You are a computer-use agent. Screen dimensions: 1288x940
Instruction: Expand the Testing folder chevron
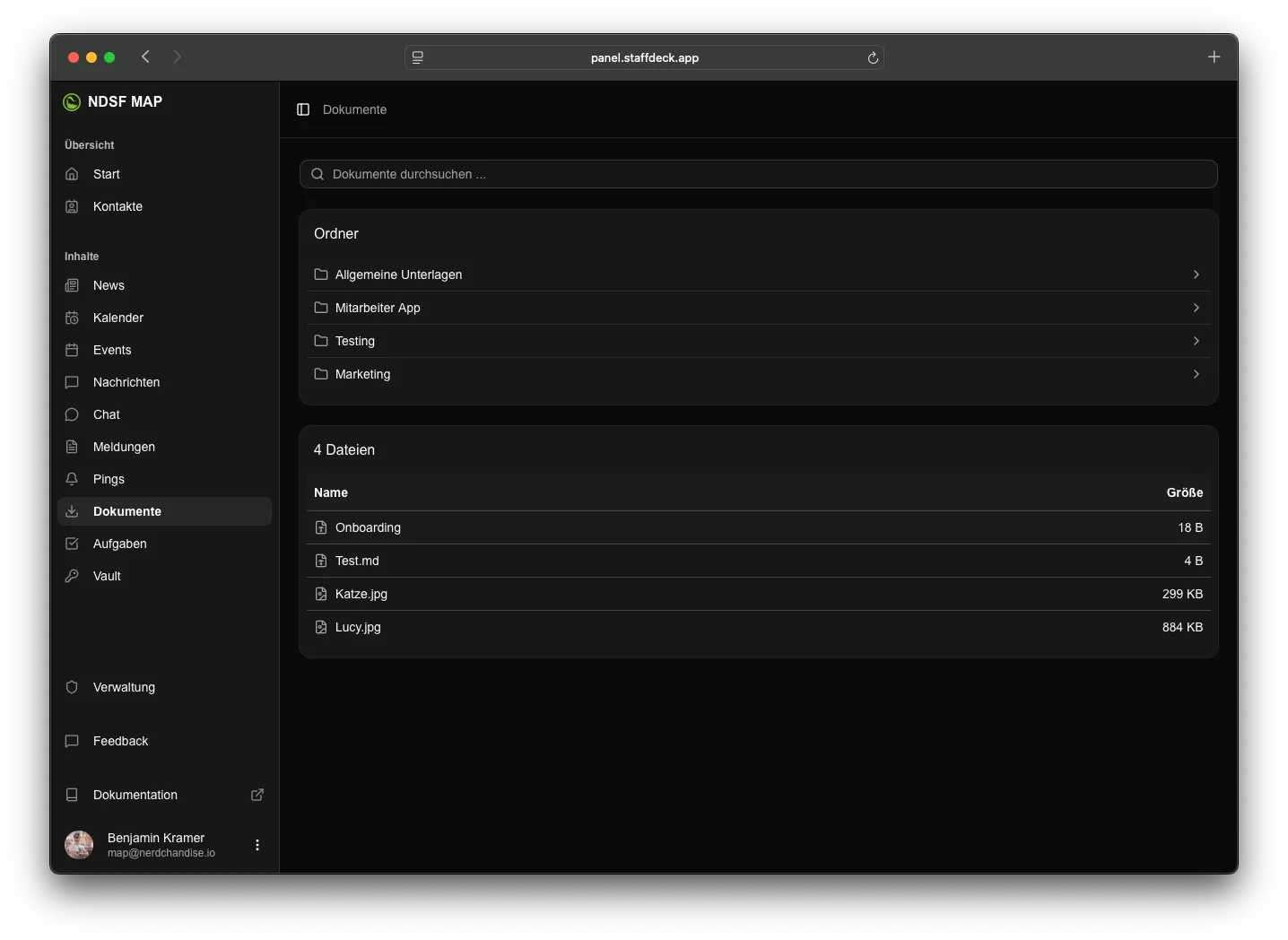[1197, 341]
